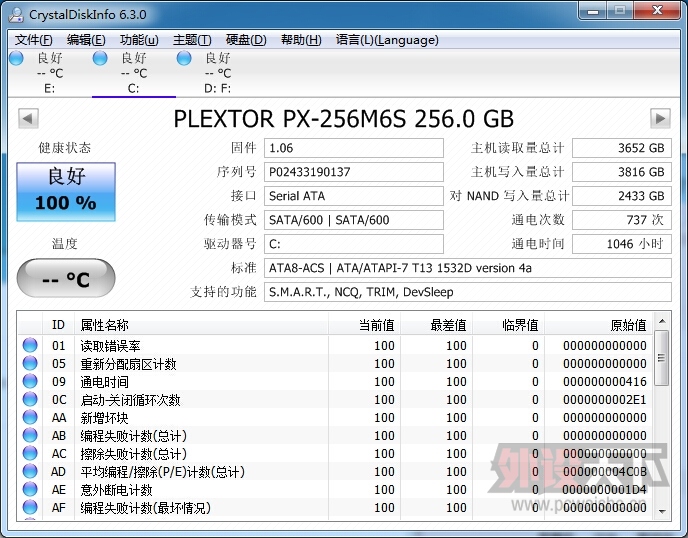Click status orb for attribute 01 读取错误率

(30, 346)
